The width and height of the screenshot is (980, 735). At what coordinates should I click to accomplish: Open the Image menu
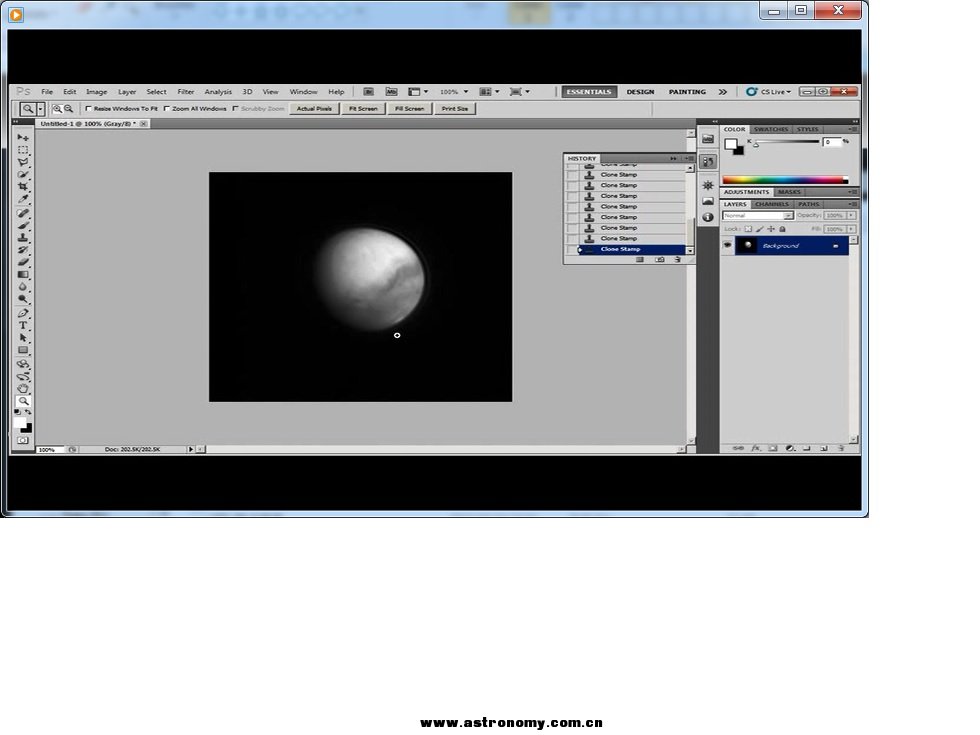click(96, 92)
